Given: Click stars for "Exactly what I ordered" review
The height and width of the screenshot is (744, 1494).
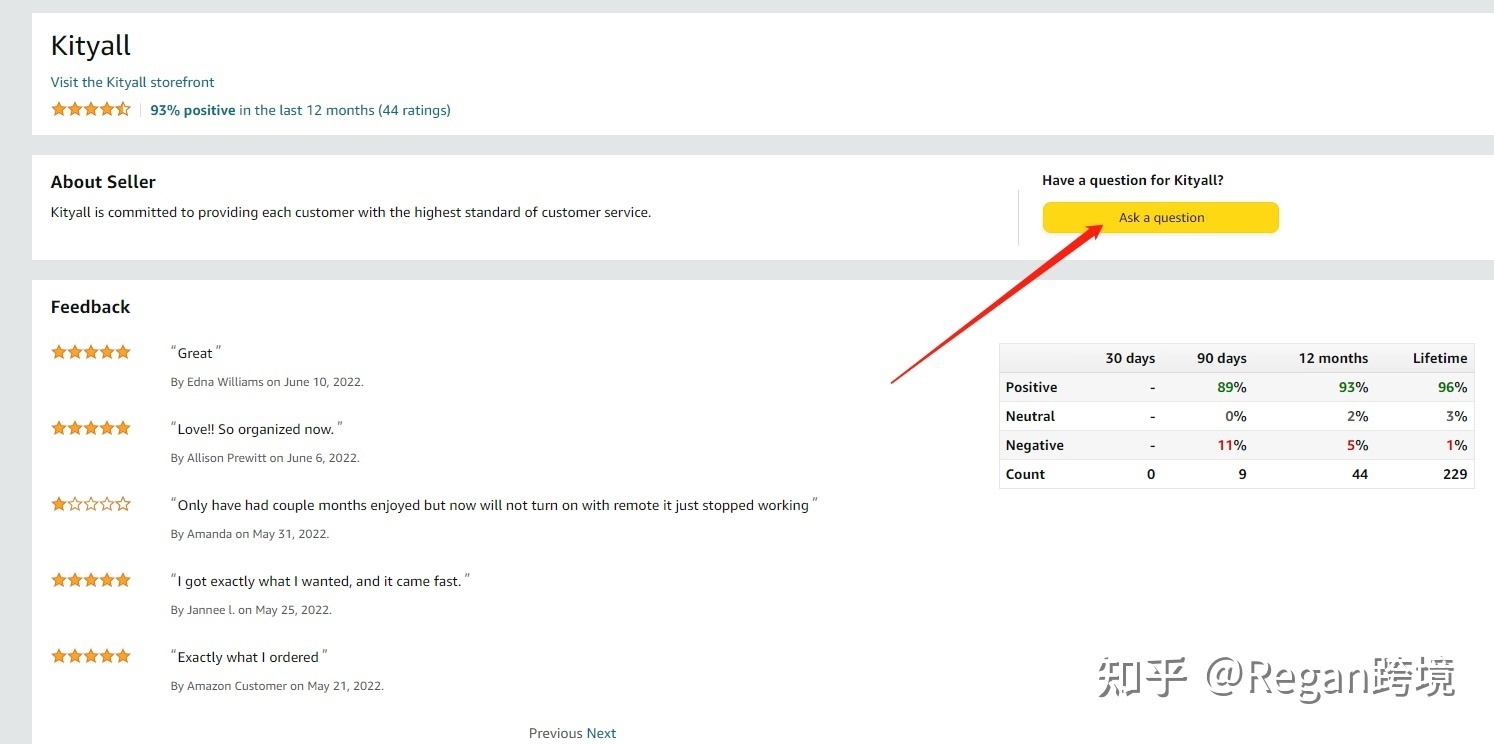Looking at the screenshot, I should (x=91, y=656).
